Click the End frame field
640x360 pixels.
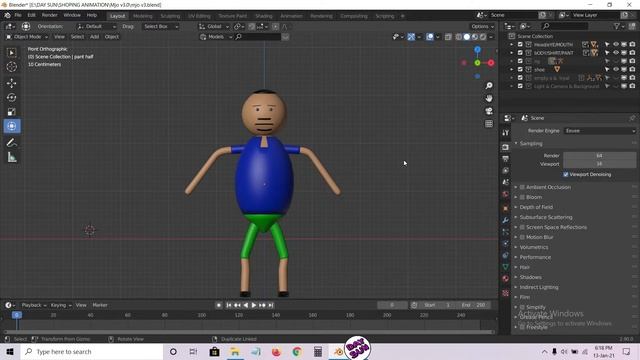473,305
